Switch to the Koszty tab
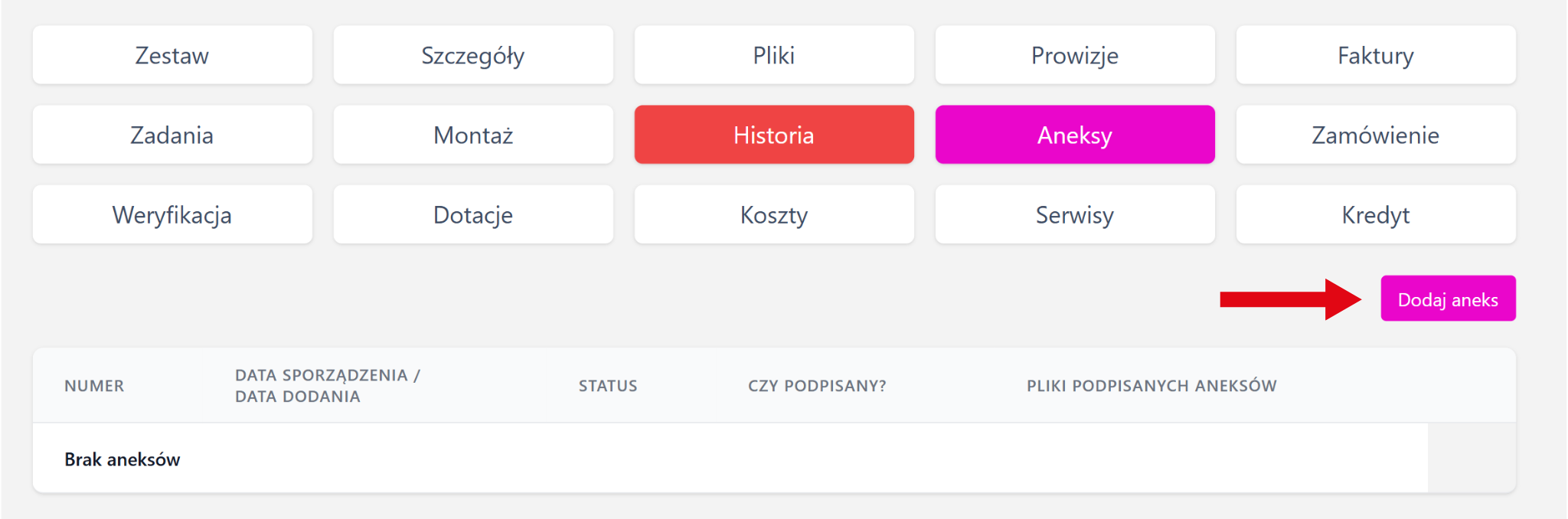 click(x=774, y=214)
